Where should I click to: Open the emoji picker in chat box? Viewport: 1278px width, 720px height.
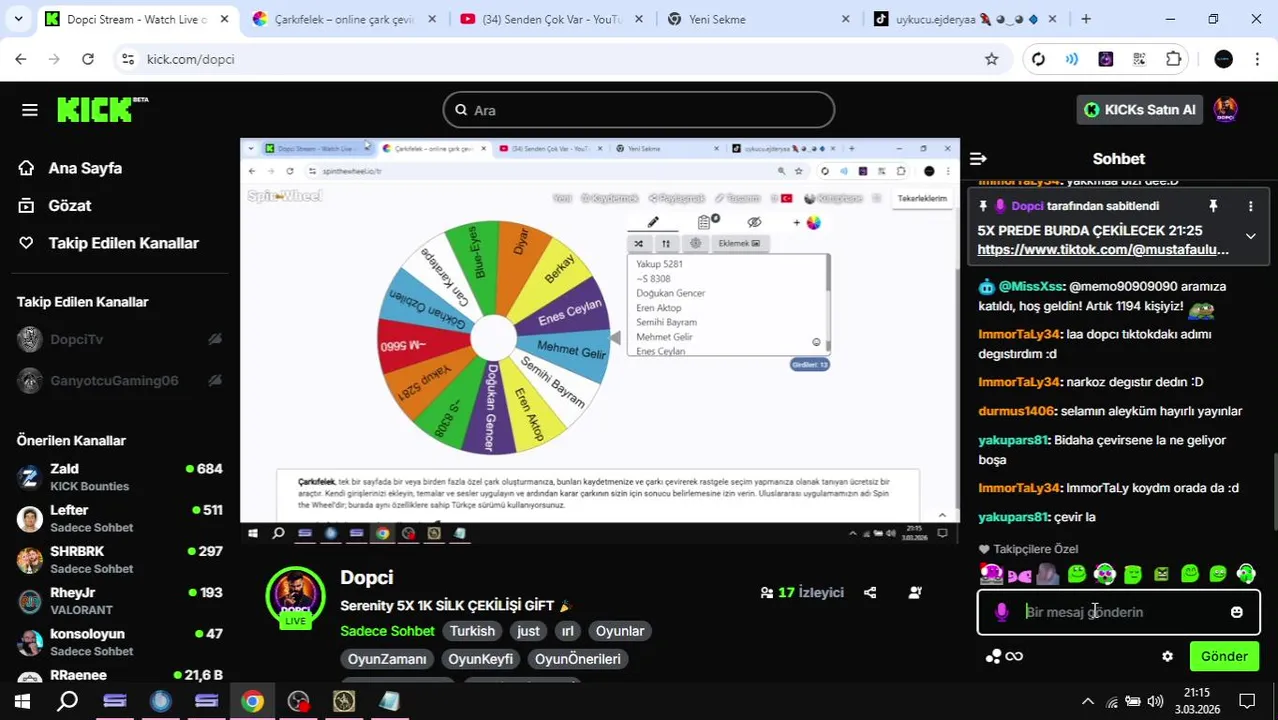[1237, 612]
